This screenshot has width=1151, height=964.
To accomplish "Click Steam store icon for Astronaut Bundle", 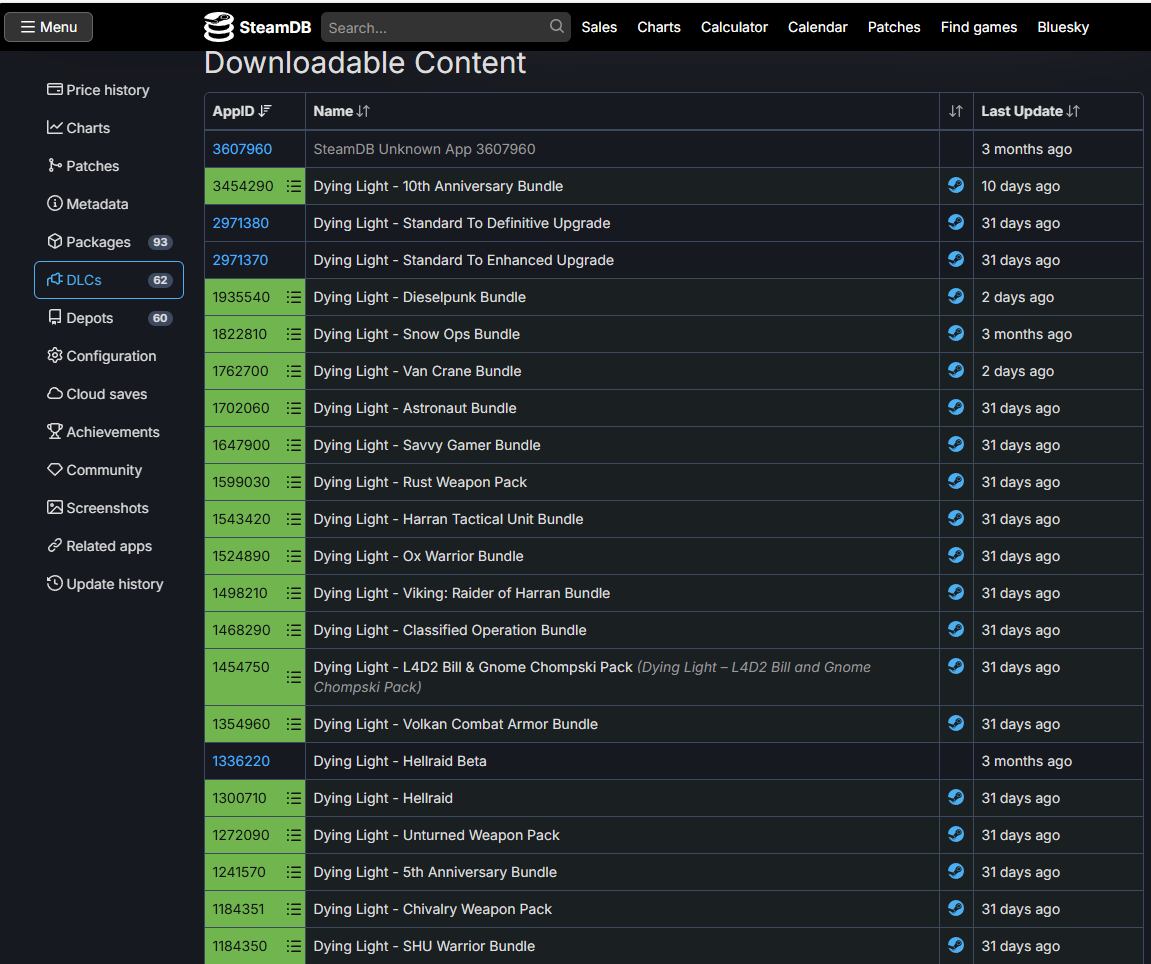I will [x=956, y=407].
